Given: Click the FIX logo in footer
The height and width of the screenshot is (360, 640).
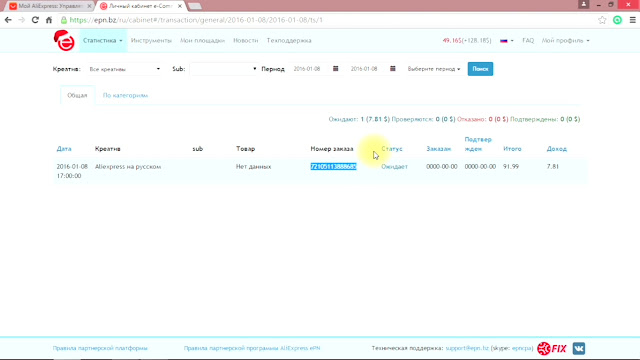Looking at the screenshot, I should 552,348.
